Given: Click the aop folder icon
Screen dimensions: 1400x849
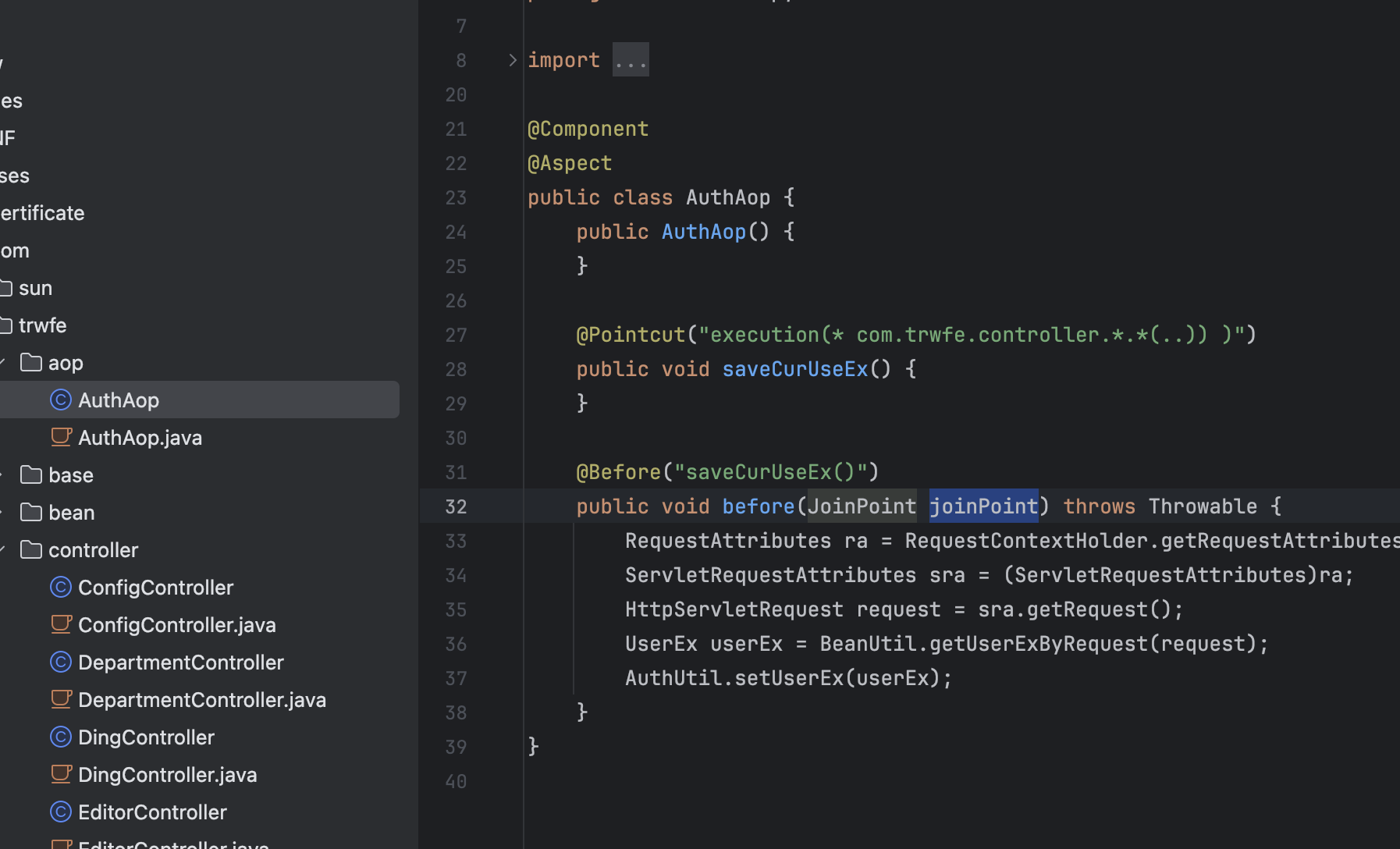Looking at the screenshot, I should [x=31, y=363].
